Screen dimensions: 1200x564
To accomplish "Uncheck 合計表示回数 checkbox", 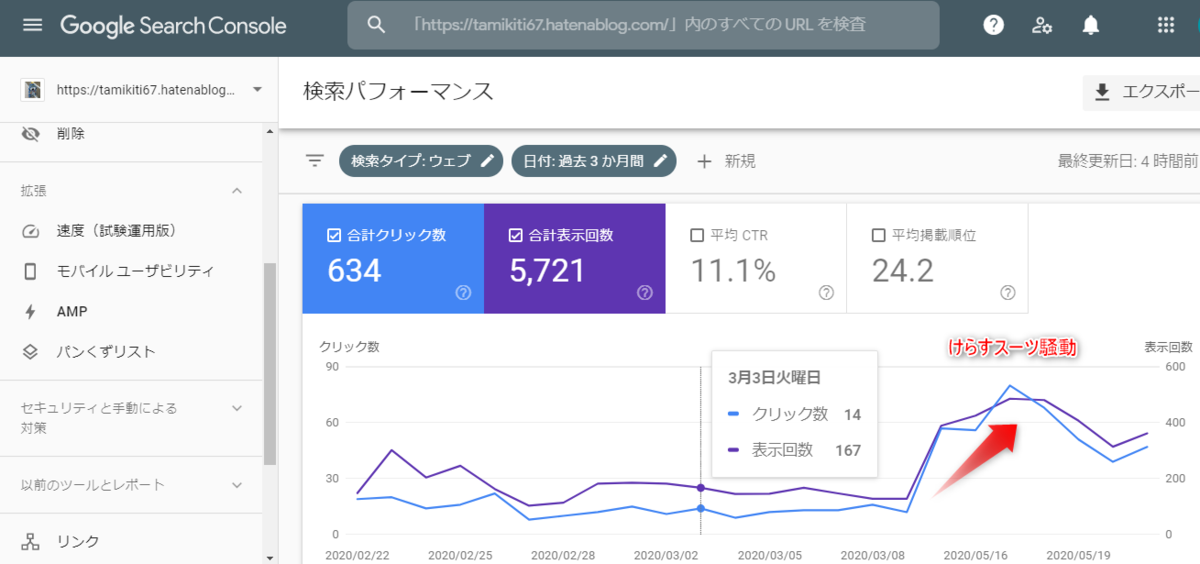I will (x=516, y=236).
